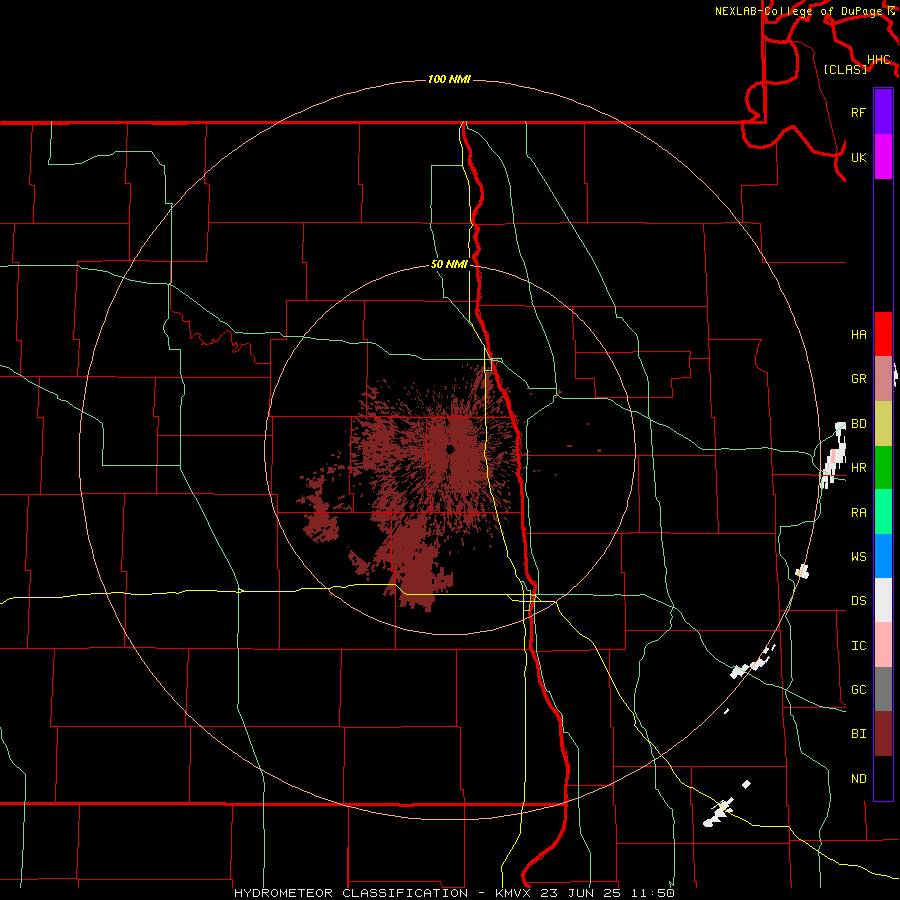Click the GR legend label text
This screenshot has height=900, width=900.
858,379
